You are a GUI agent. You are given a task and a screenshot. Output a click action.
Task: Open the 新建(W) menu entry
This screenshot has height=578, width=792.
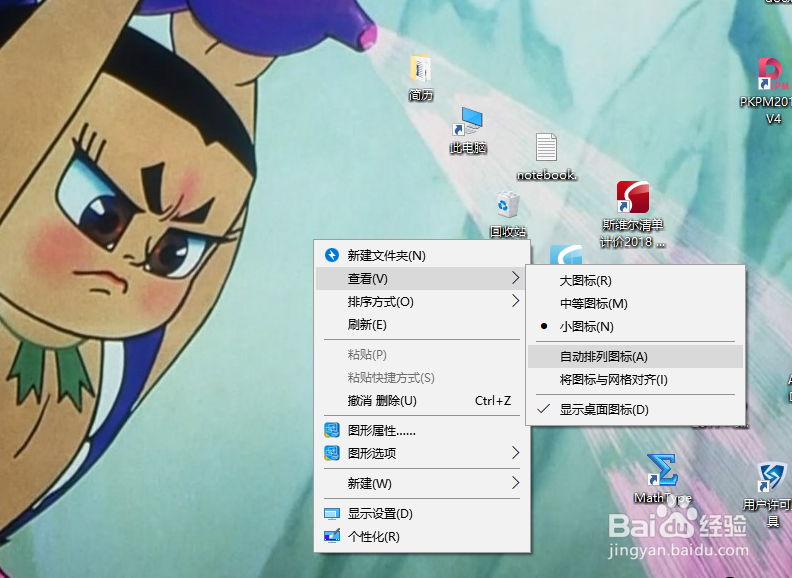coord(422,484)
